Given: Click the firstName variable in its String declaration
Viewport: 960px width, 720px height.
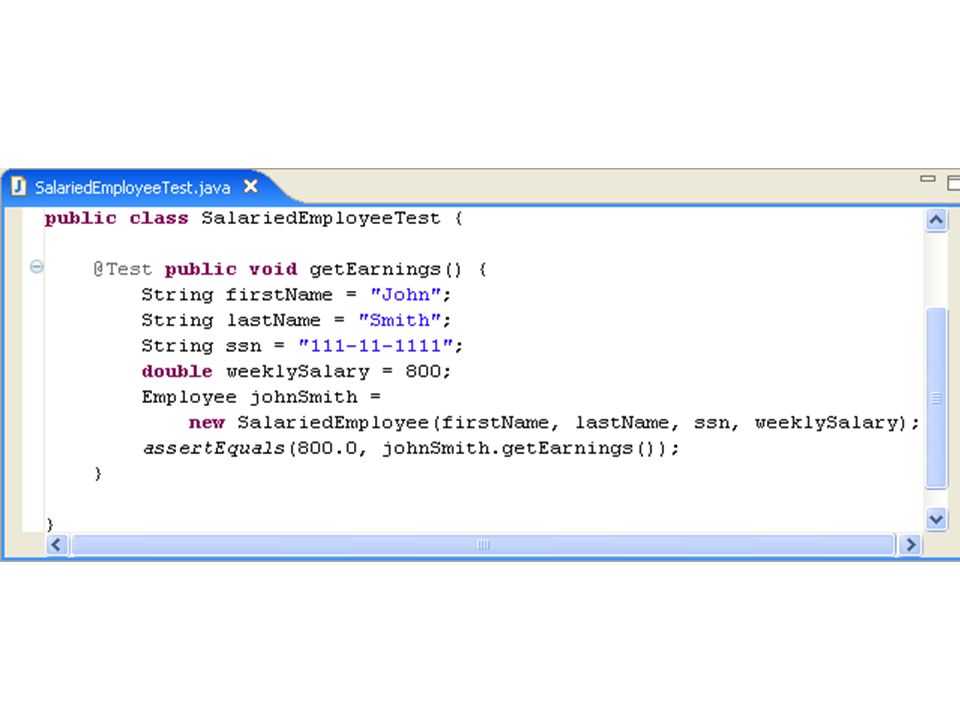Looking at the screenshot, I should click(x=279, y=294).
